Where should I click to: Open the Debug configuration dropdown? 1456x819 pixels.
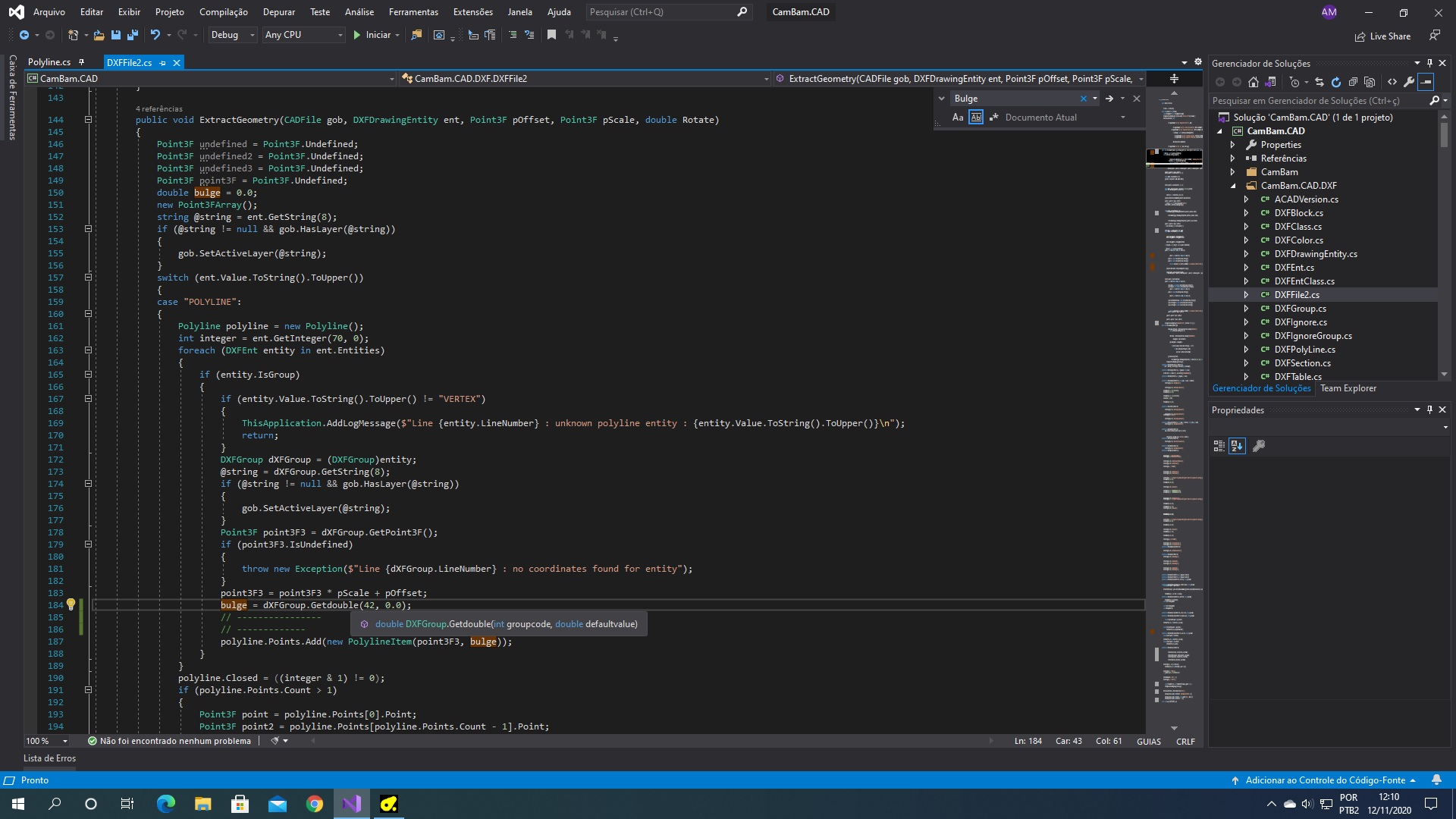pyautogui.click(x=232, y=35)
